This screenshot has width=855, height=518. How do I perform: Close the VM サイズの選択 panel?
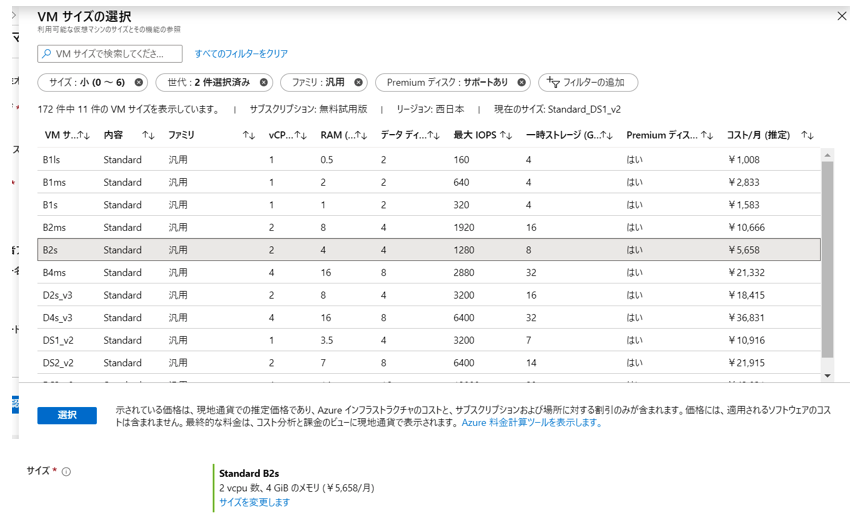pyautogui.click(x=841, y=16)
